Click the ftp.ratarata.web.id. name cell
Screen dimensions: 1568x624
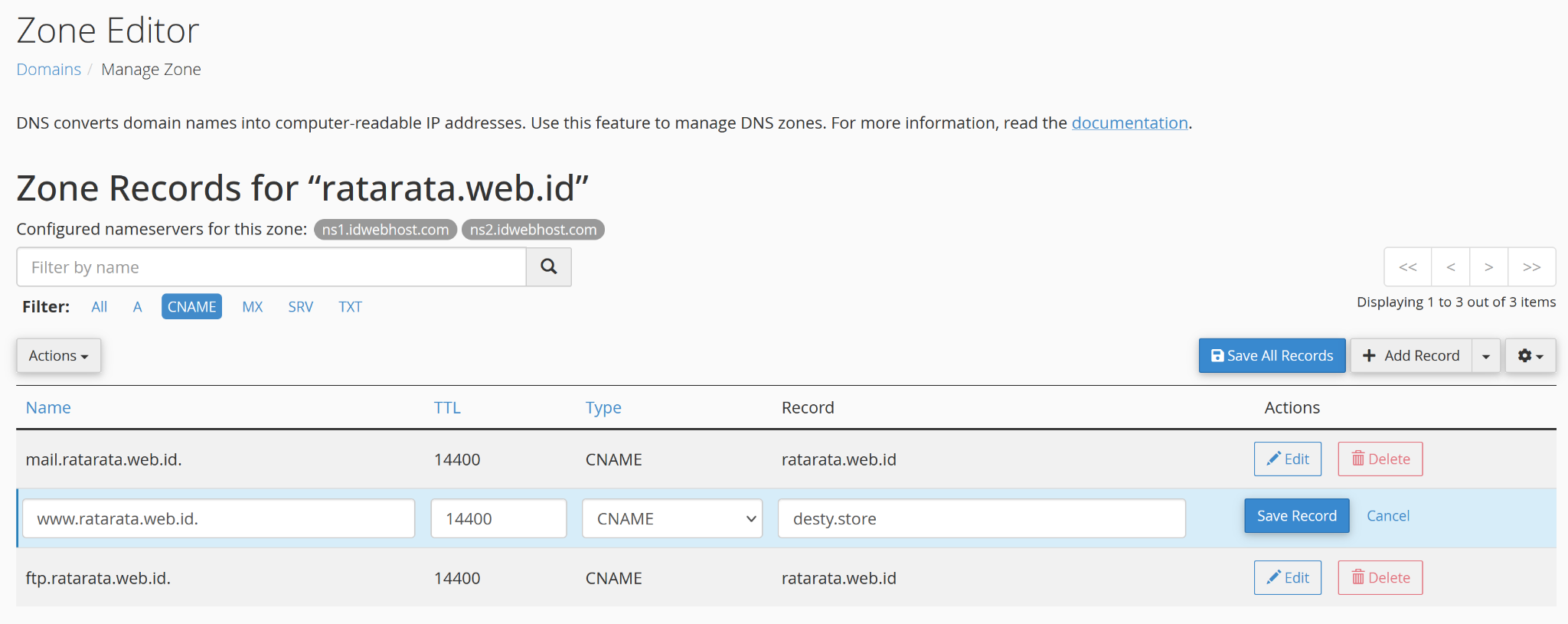(98, 578)
